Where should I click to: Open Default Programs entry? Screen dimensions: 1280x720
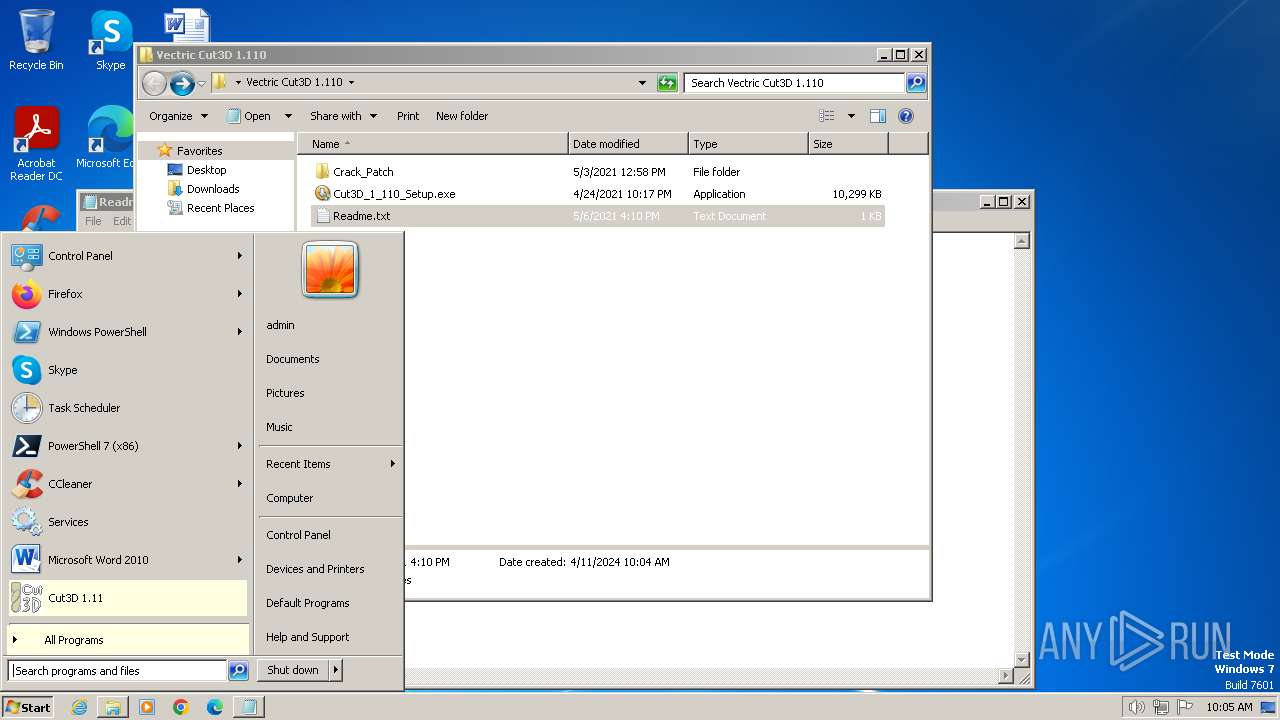(x=308, y=603)
